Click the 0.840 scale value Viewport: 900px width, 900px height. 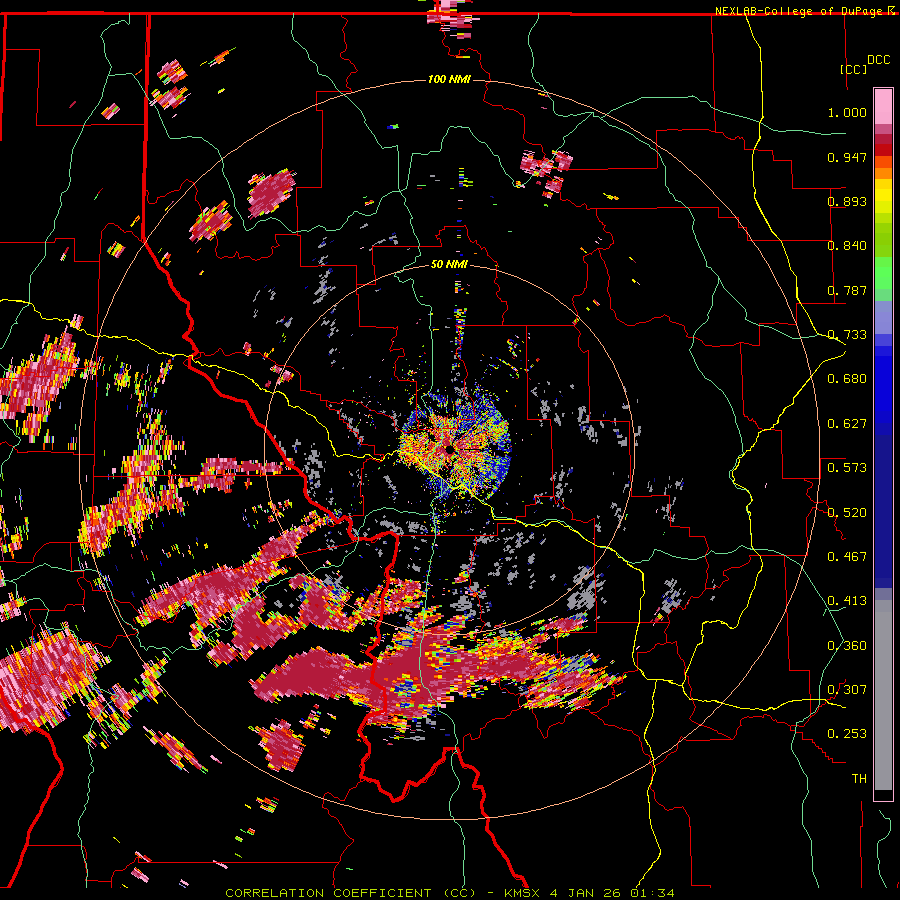click(x=847, y=246)
